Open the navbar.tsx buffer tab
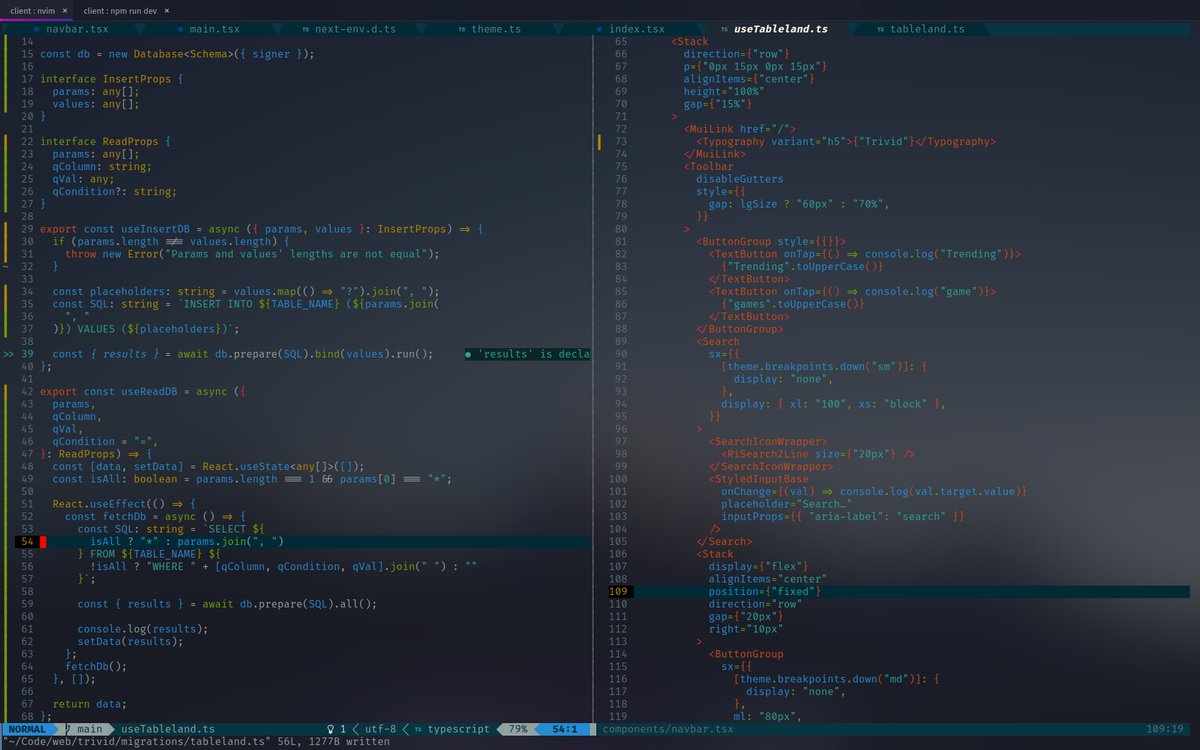The image size is (1200, 750). [77, 29]
